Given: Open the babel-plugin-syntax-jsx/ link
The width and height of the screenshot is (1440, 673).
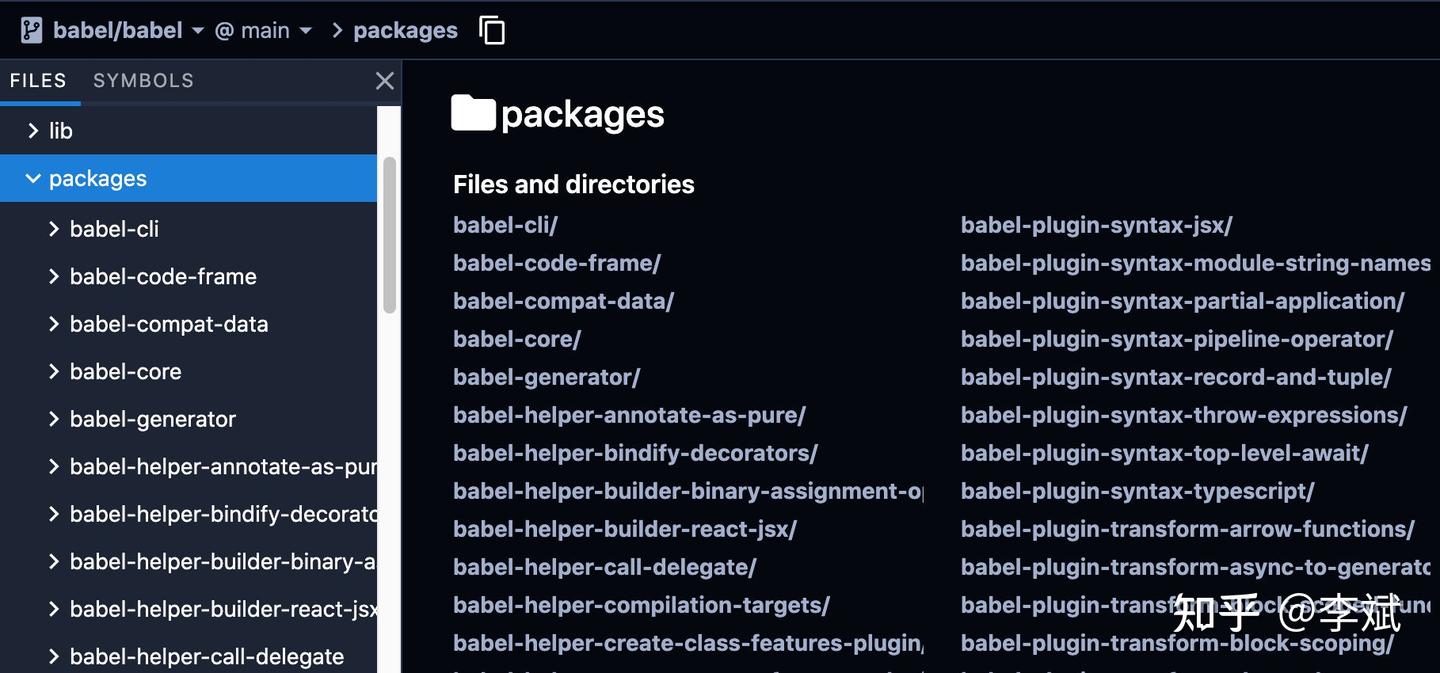Looking at the screenshot, I should tap(1096, 225).
